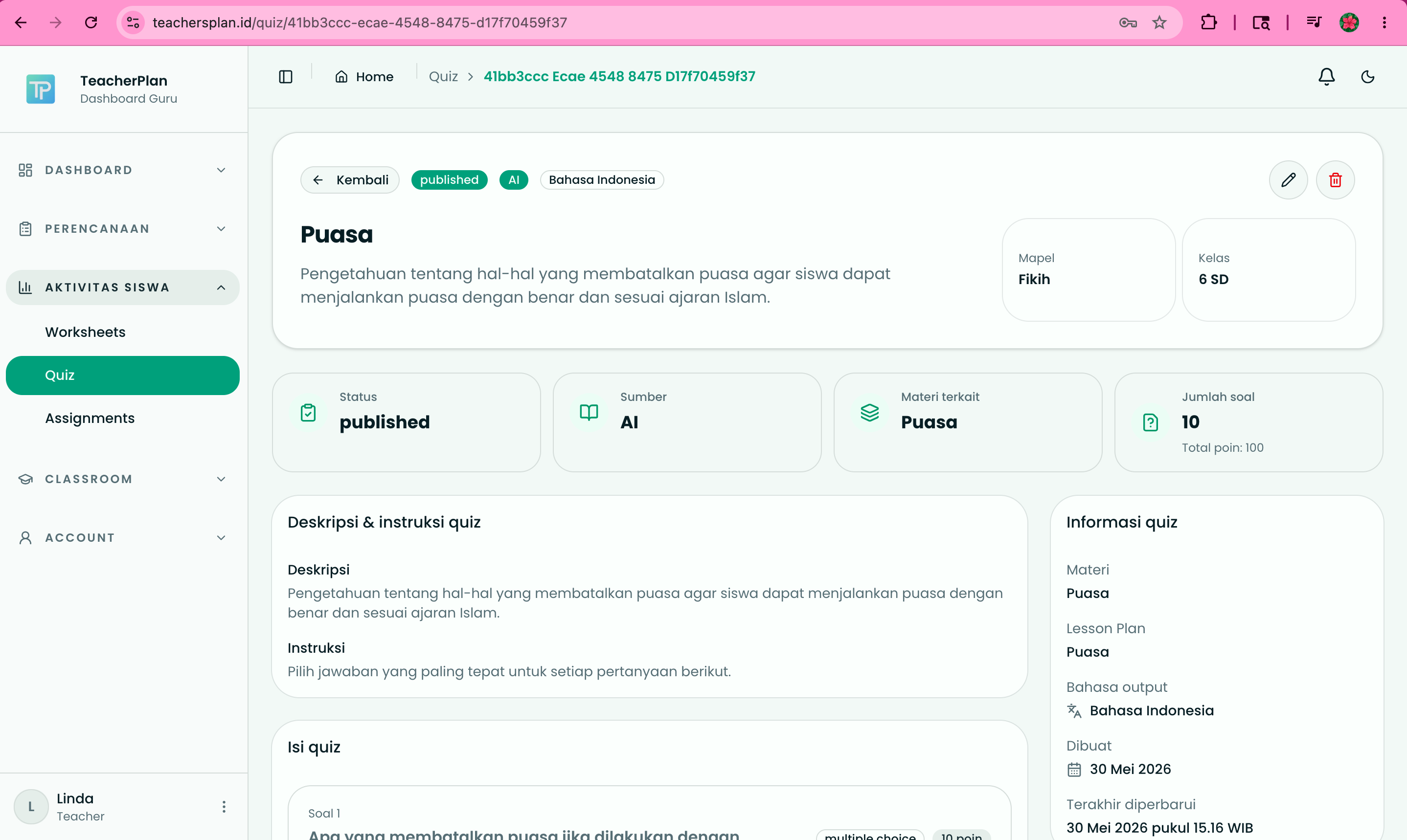Reload the page
The width and height of the screenshot is (1407, 840).
(91, 22)
